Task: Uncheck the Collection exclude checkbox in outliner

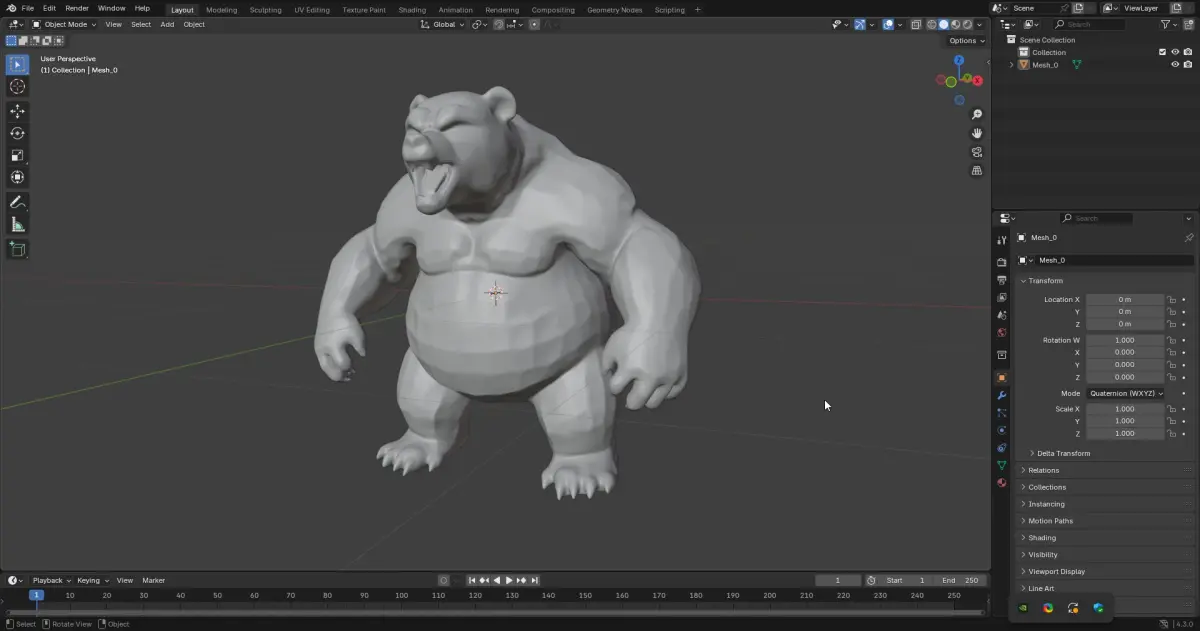Action: (x=1162, y=52)
